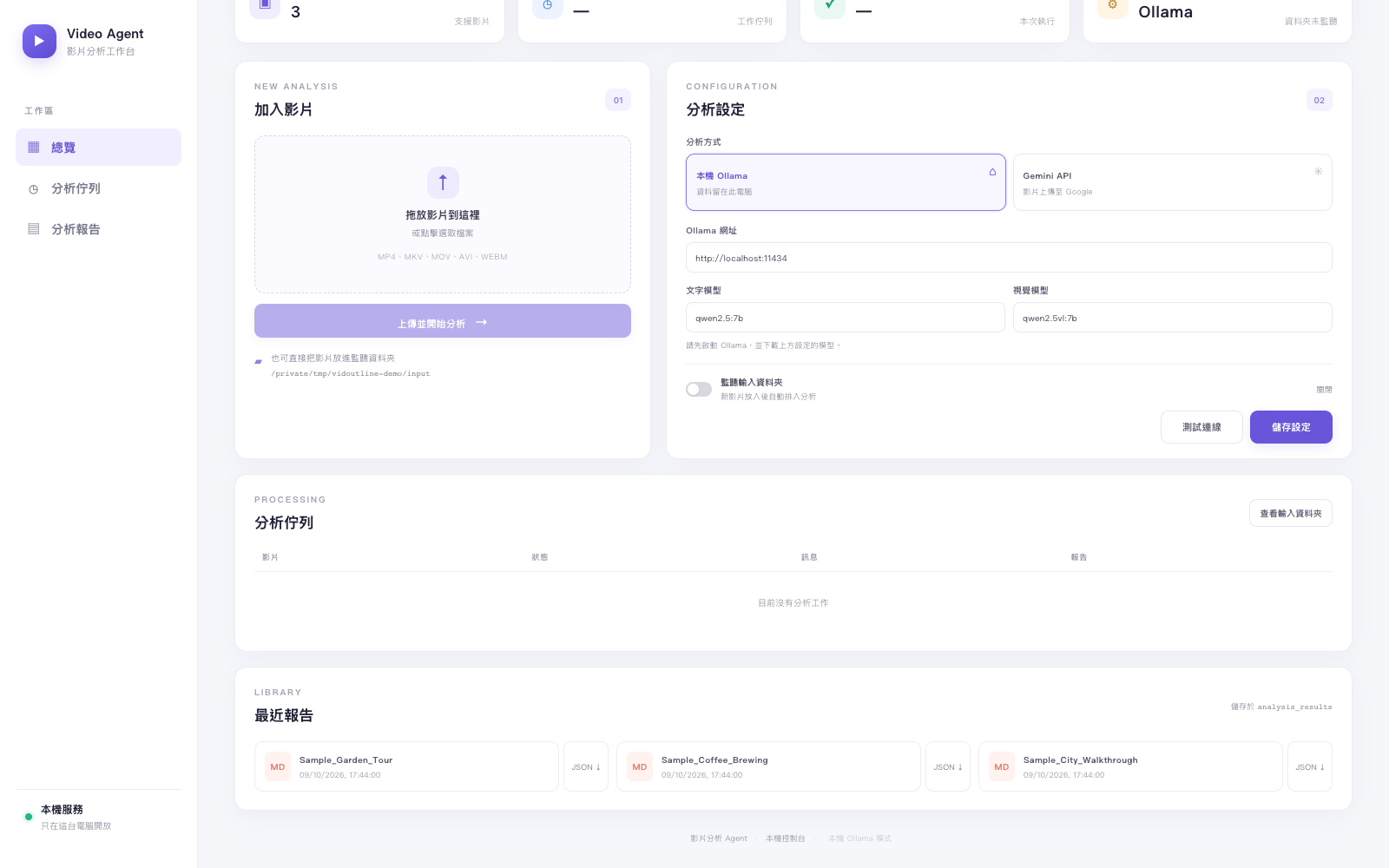Image resolution: width=1389 pixels, height=868 pixels.
Task: Click the clock icon beside 分析佇列
Action: point(34,188)
